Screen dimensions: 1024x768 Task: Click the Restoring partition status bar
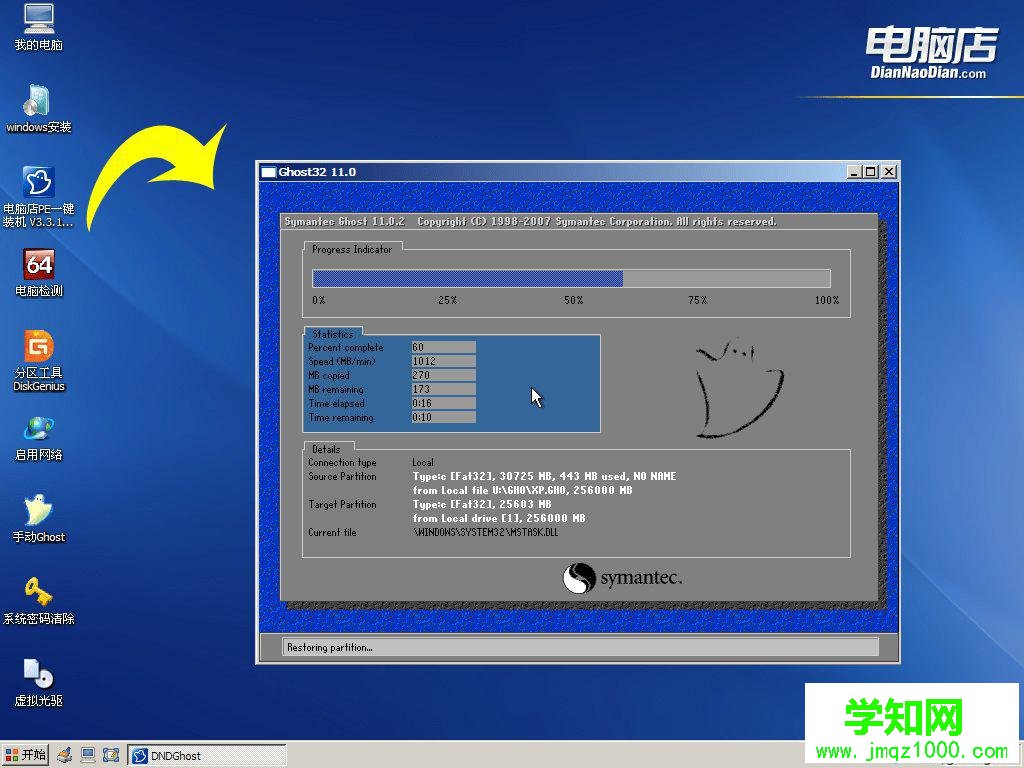click(581, 647)
